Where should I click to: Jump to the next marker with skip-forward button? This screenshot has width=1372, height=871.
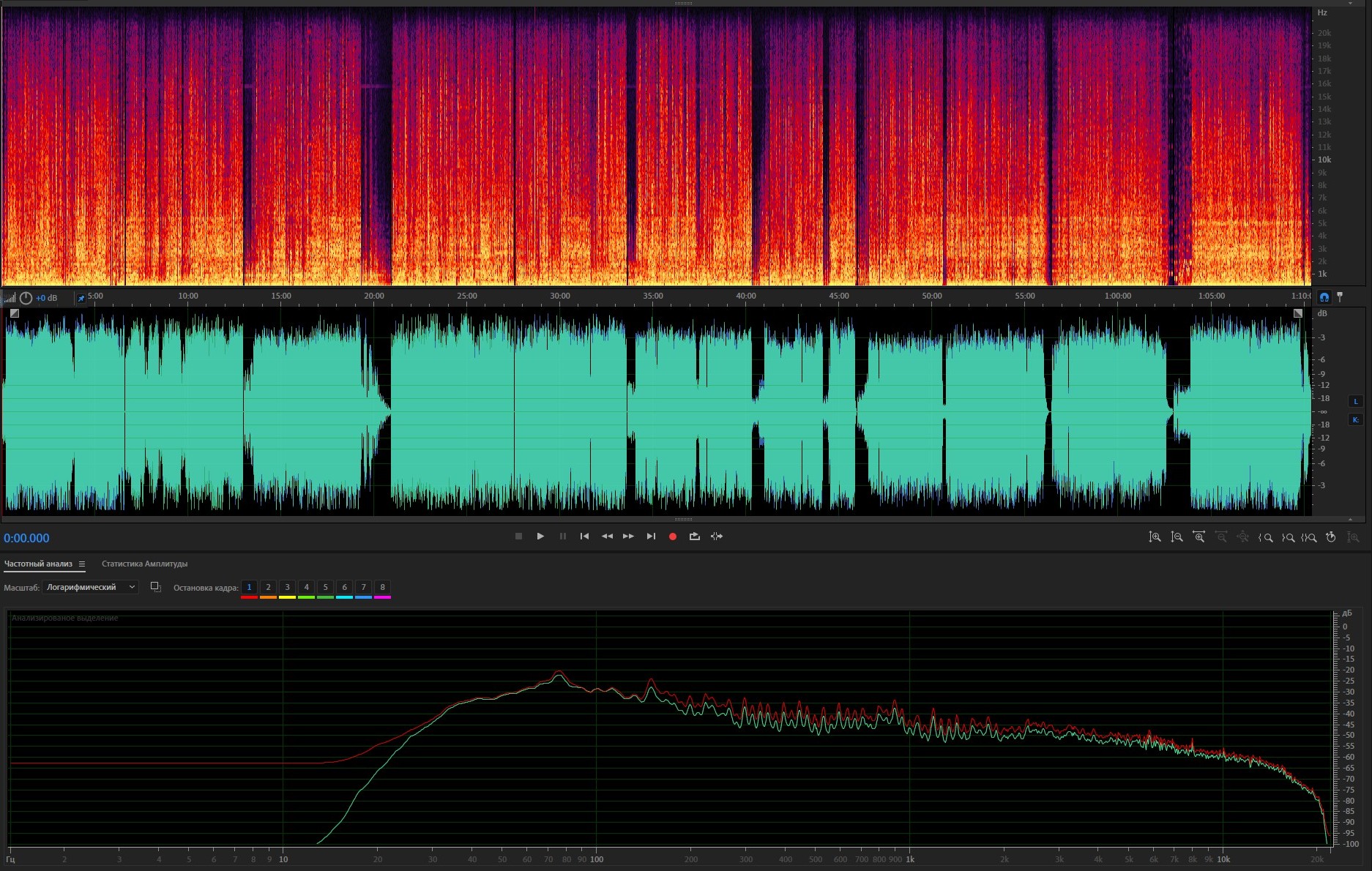[x=651, y=537]
